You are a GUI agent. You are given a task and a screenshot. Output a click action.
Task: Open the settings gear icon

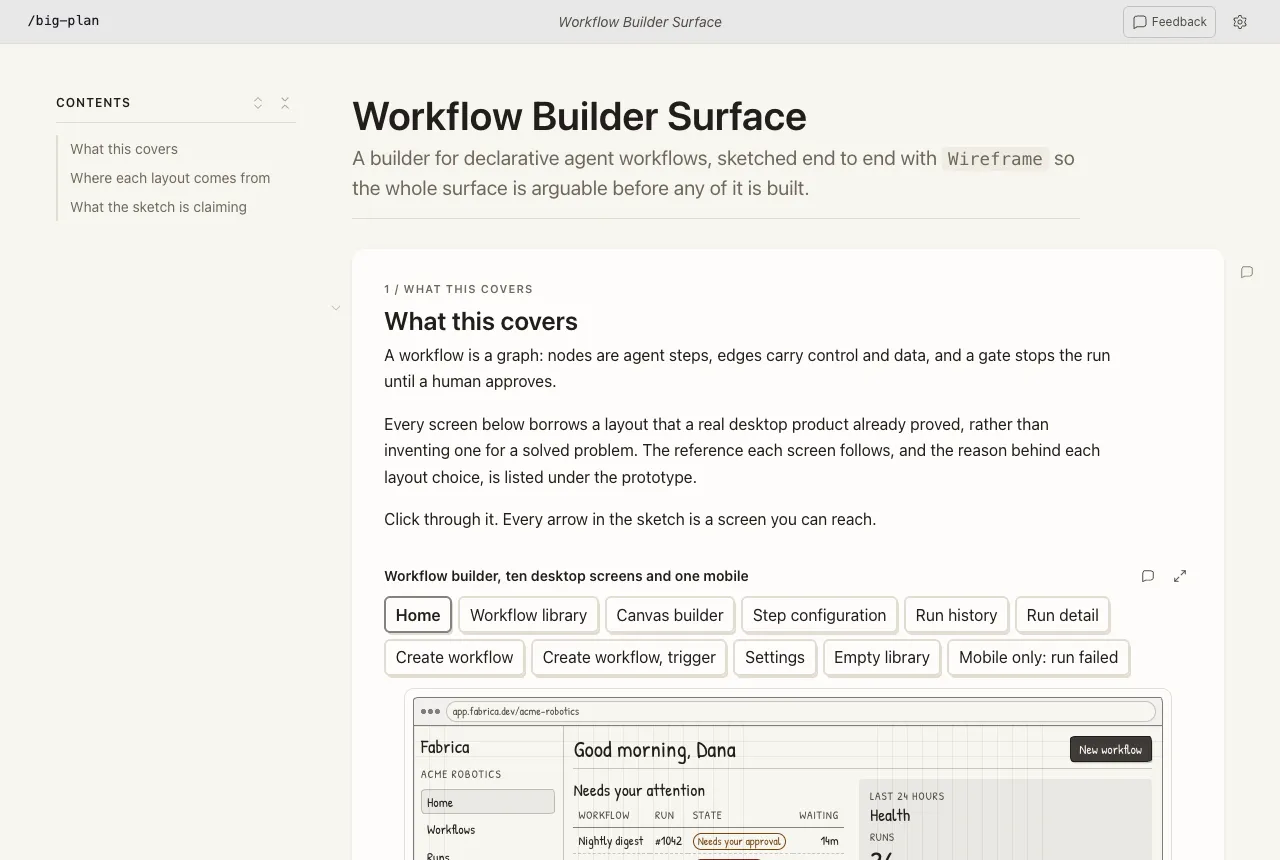click(x=1240, y=22)
